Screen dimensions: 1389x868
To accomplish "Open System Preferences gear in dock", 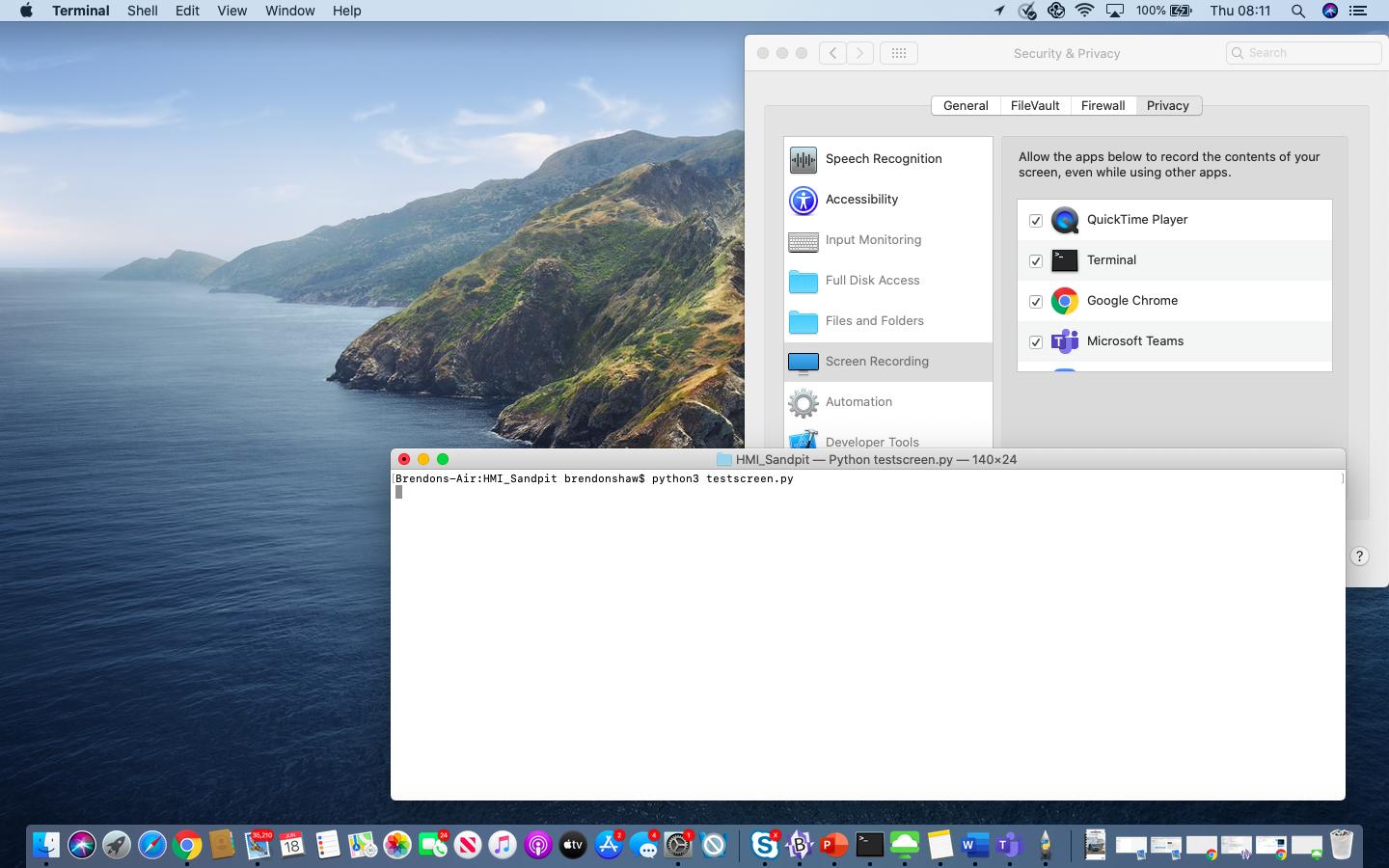I will point(678,846).
